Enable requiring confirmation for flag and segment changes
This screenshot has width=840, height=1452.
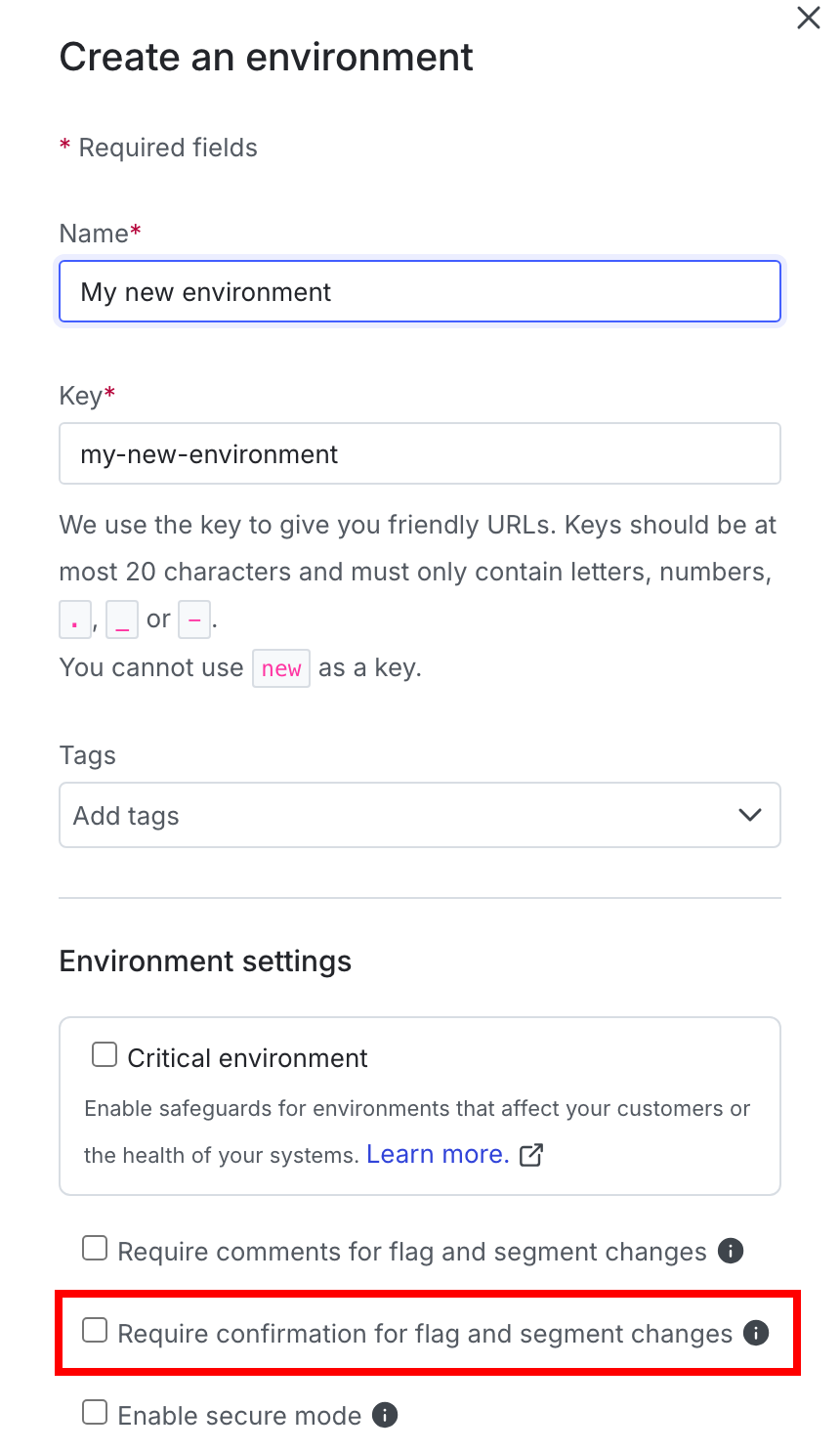pos(94,1330)
